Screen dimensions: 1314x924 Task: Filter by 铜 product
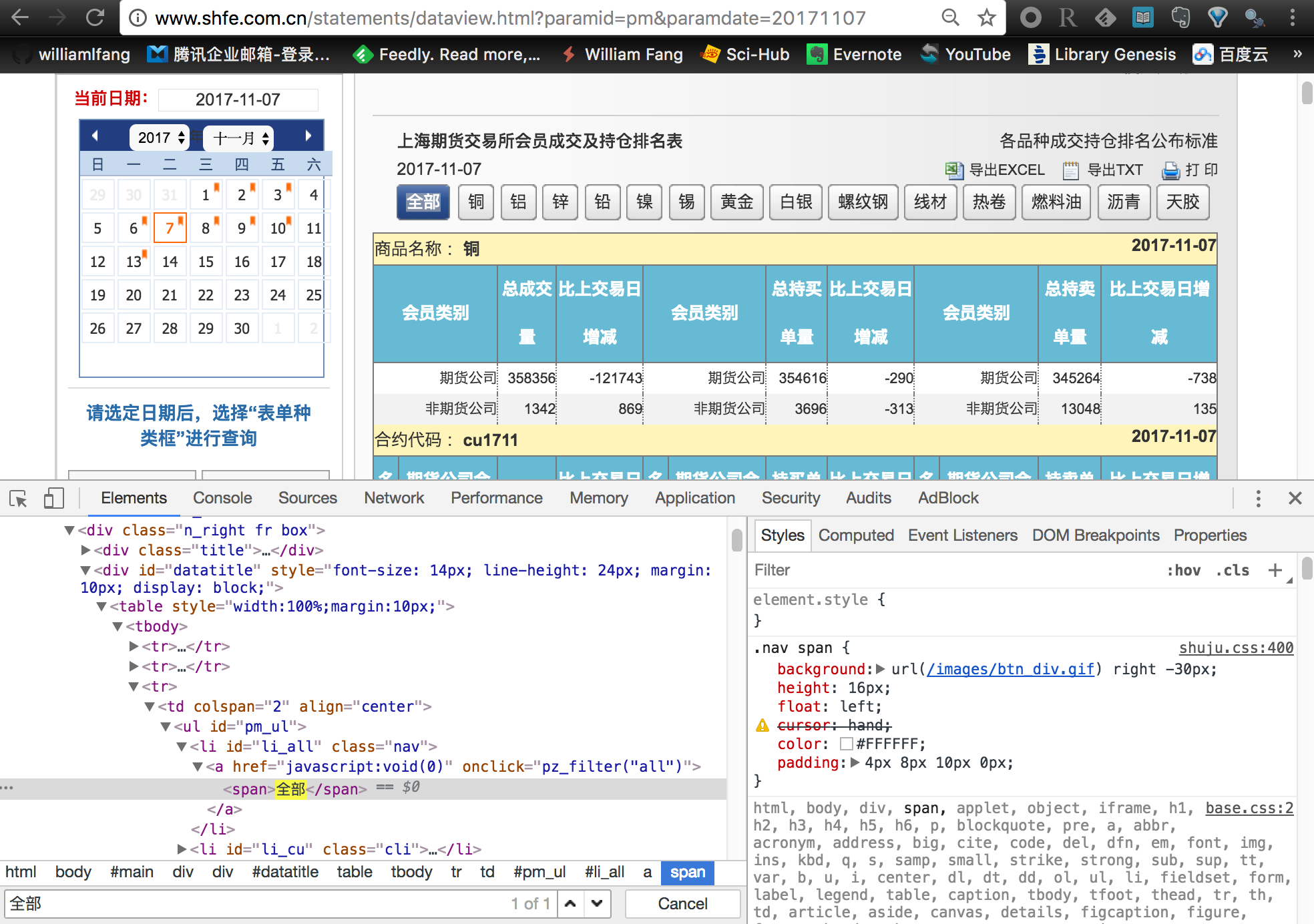click(x=476, y=202)
